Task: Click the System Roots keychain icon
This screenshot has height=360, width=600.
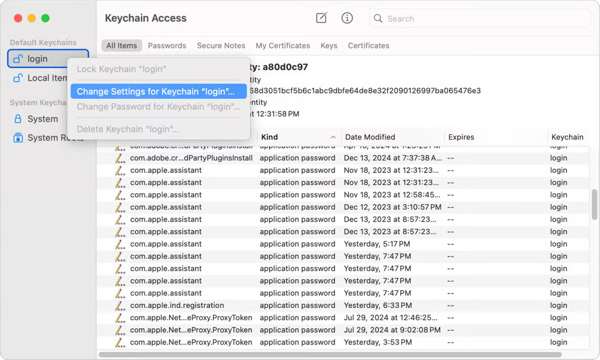Action: pyautogui.click(x=18, y=138)
